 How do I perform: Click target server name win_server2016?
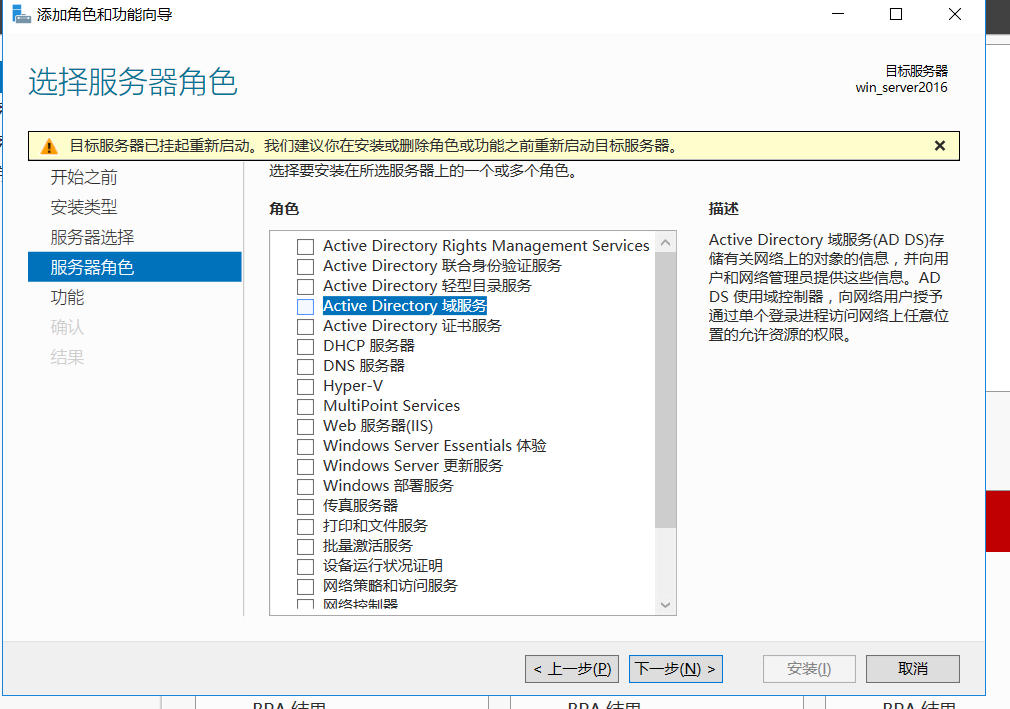(x=901, y=88)
